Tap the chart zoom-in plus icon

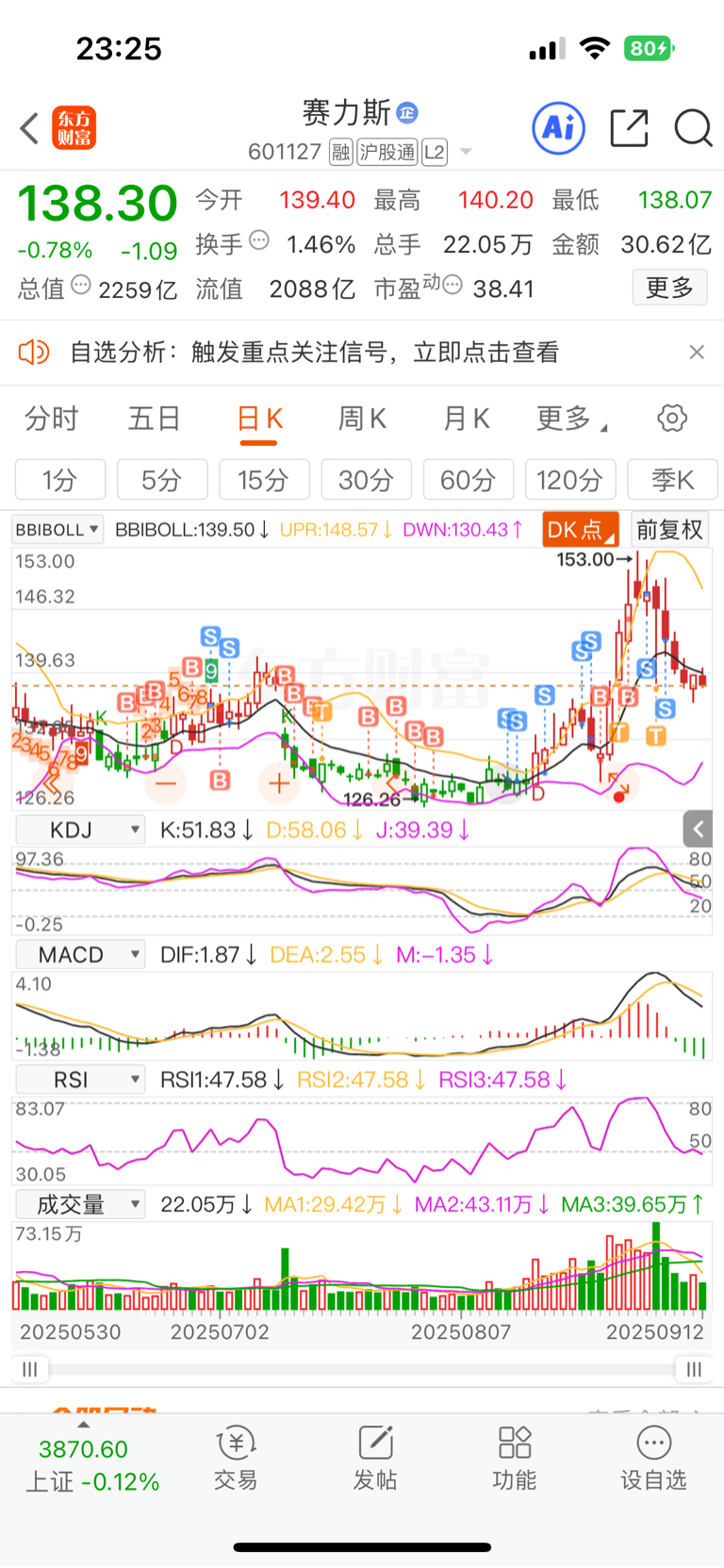tap(279, 784)
